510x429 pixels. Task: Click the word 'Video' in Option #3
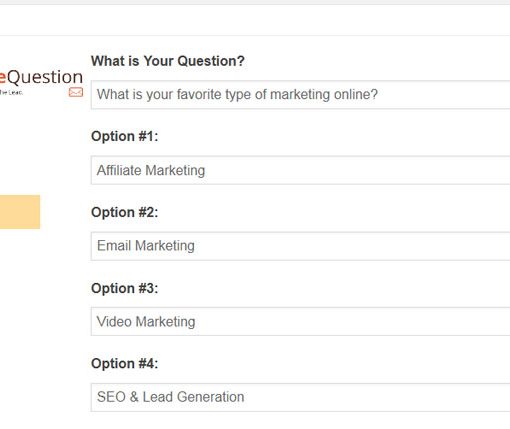[114, 322]
